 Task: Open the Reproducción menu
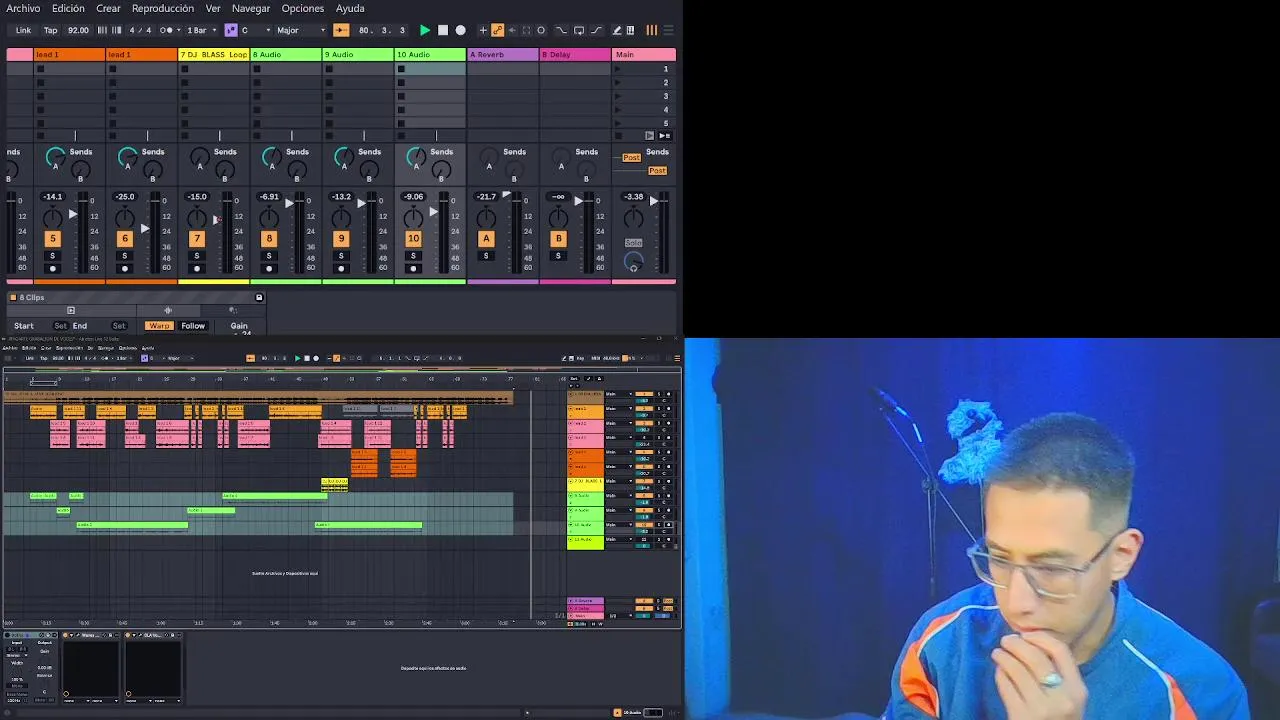click(163, 8)
